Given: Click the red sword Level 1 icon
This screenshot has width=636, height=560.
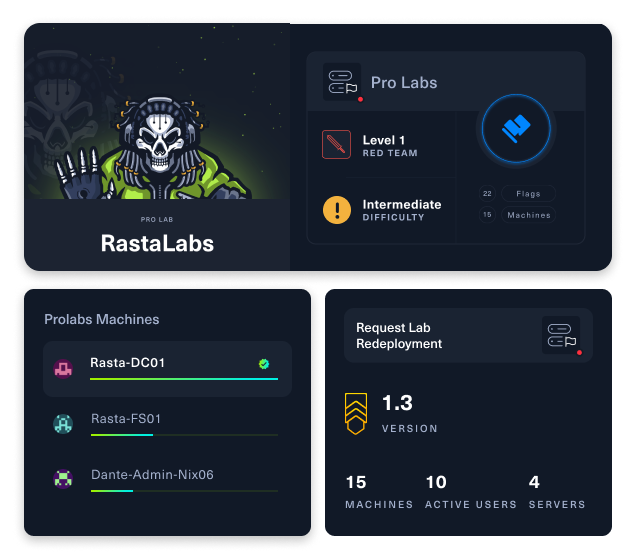Looking at the screenshot, I should (336, 144).
